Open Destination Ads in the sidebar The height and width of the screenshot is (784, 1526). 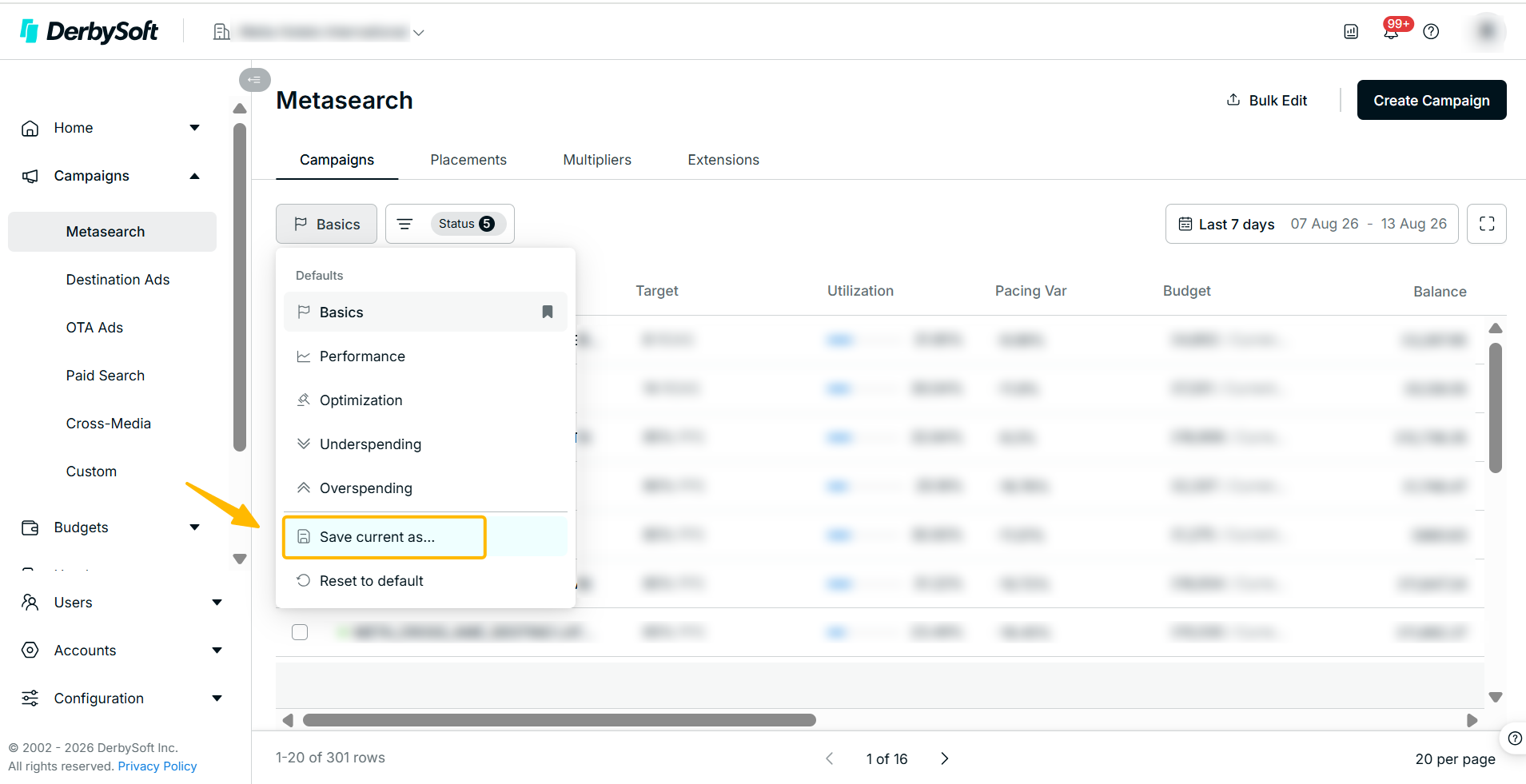coord(118,280)
